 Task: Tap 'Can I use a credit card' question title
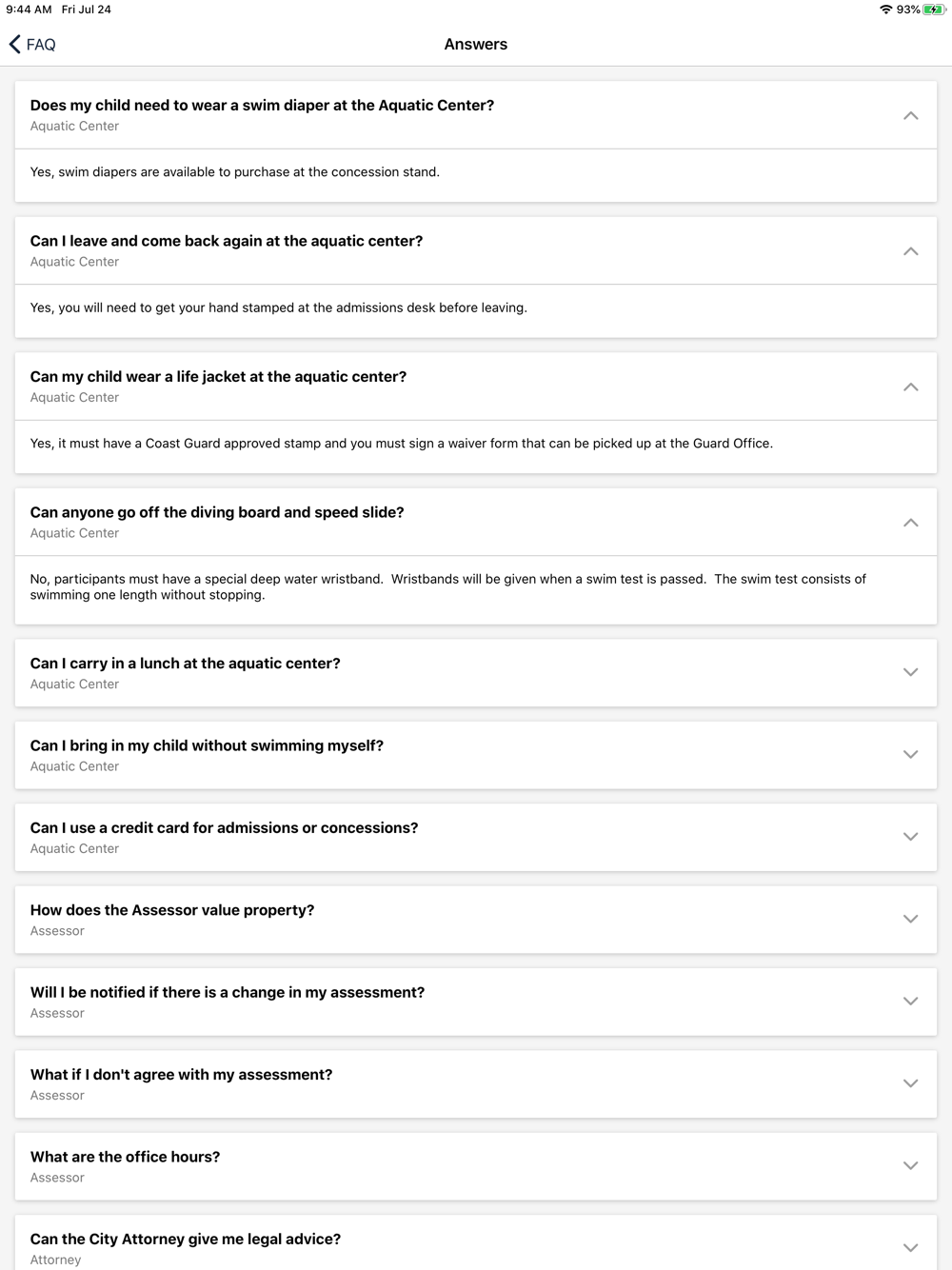(224, 828)
